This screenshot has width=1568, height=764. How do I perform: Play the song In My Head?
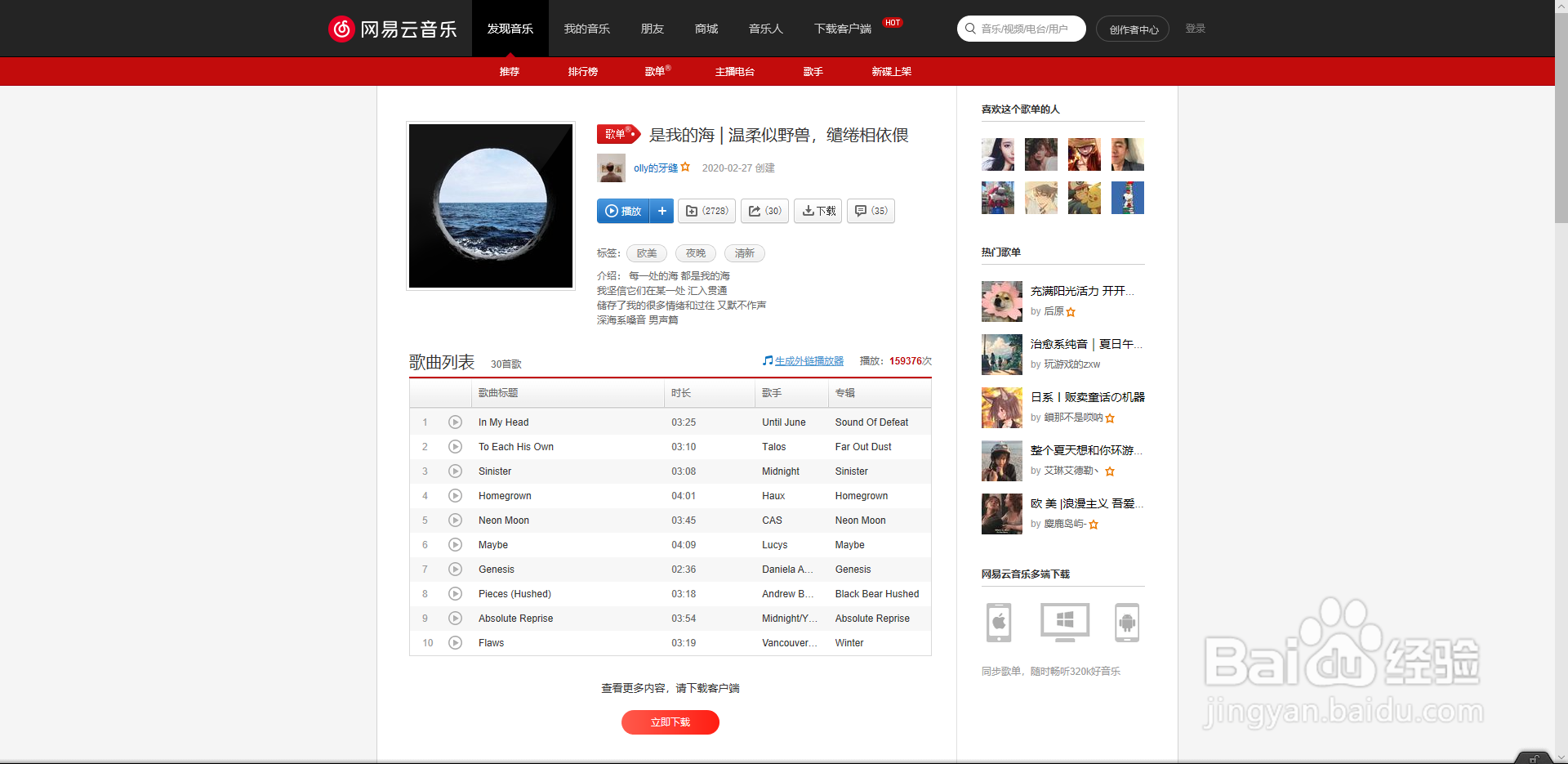click(x=455, y=422)
